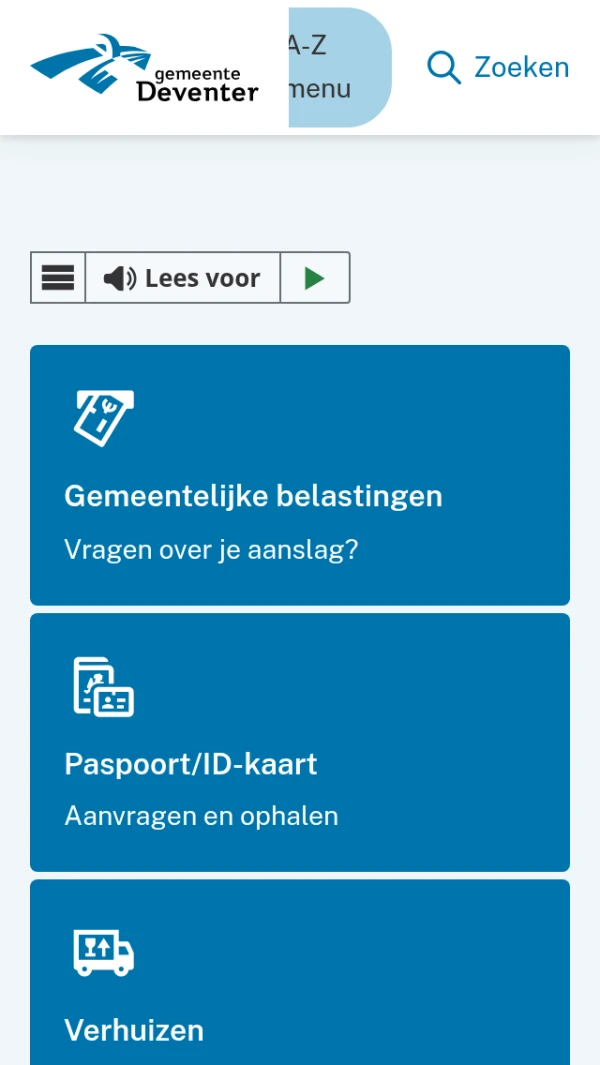The height and width of the screenshot is (1065, 600).
Task: Click the 'Deventer' wordmark in the logo
Action: click(197, 93)
